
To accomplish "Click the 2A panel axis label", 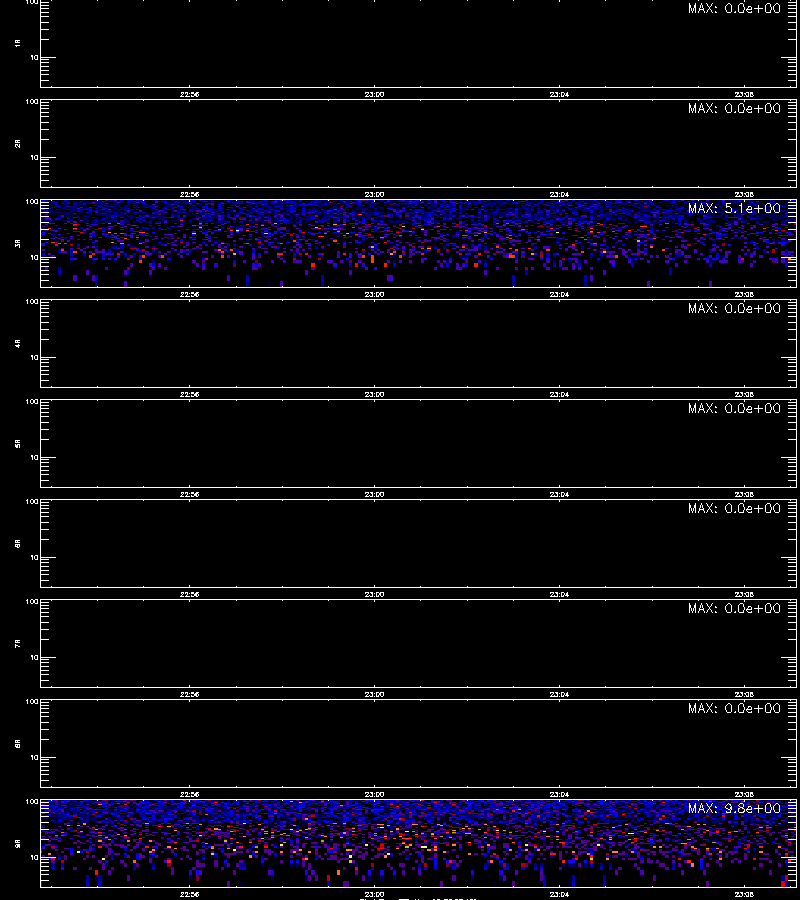I will 18,143.
